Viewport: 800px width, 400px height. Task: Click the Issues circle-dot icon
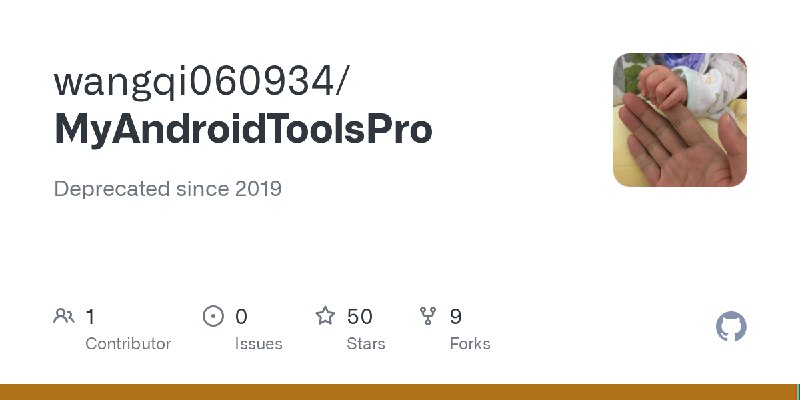[213, 316]
